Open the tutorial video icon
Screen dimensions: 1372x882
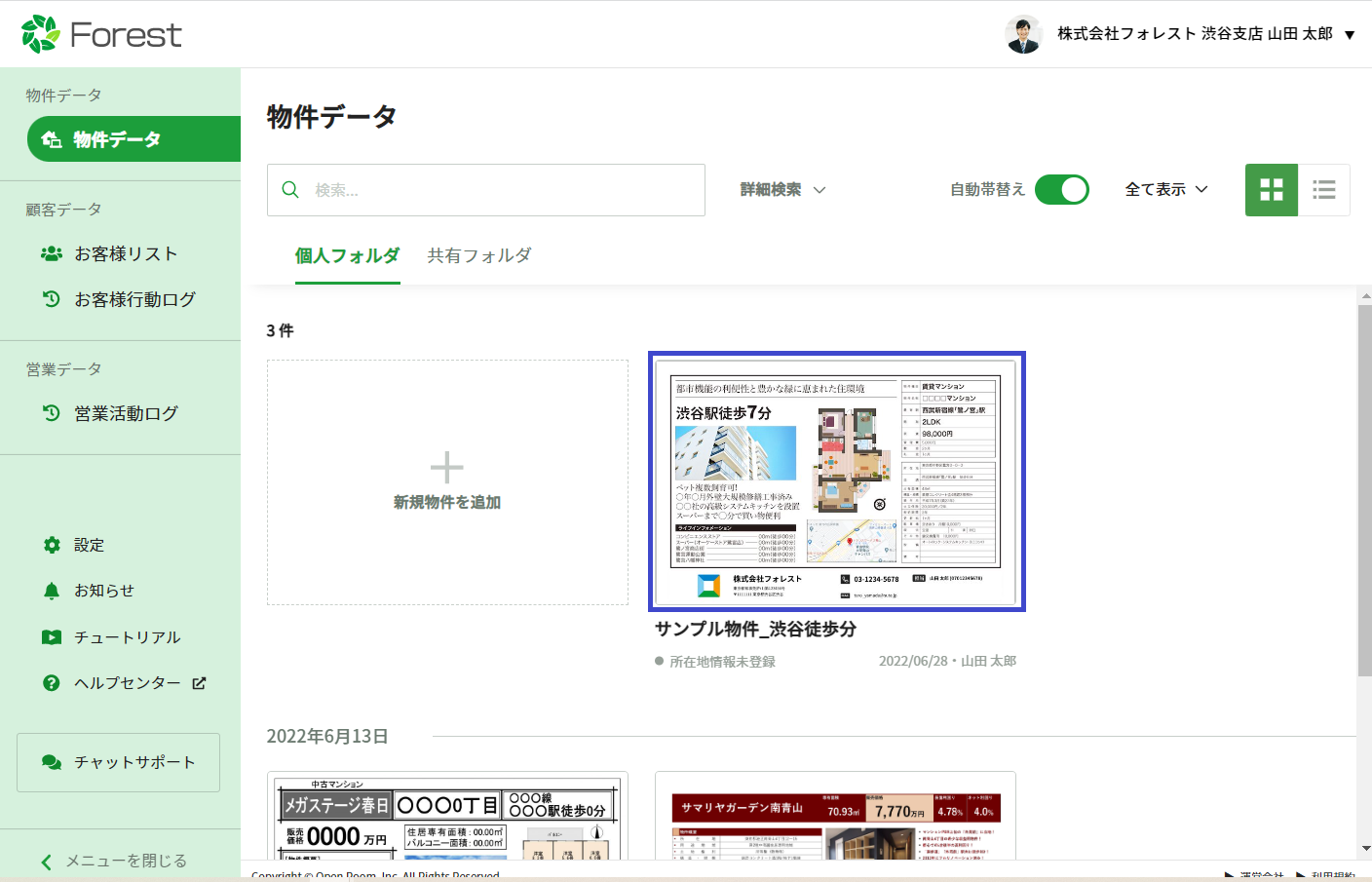pos(52,637)
